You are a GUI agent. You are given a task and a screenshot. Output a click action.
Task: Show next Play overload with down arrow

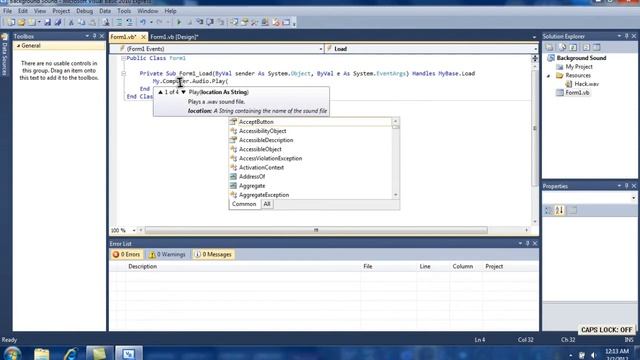(x=183, y=92)
